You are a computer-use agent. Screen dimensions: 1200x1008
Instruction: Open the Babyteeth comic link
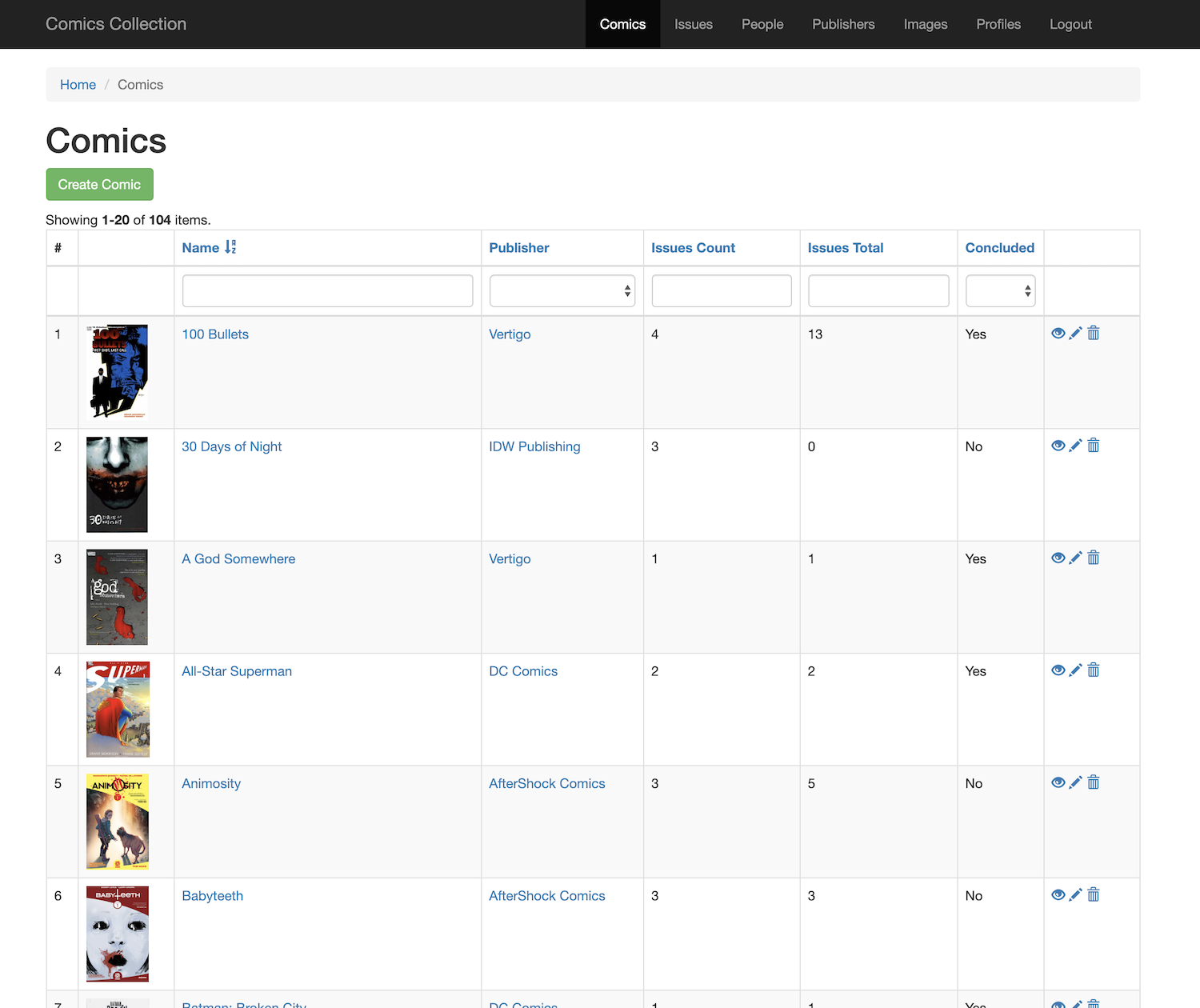pyautogui.click(x=212, y=896)
